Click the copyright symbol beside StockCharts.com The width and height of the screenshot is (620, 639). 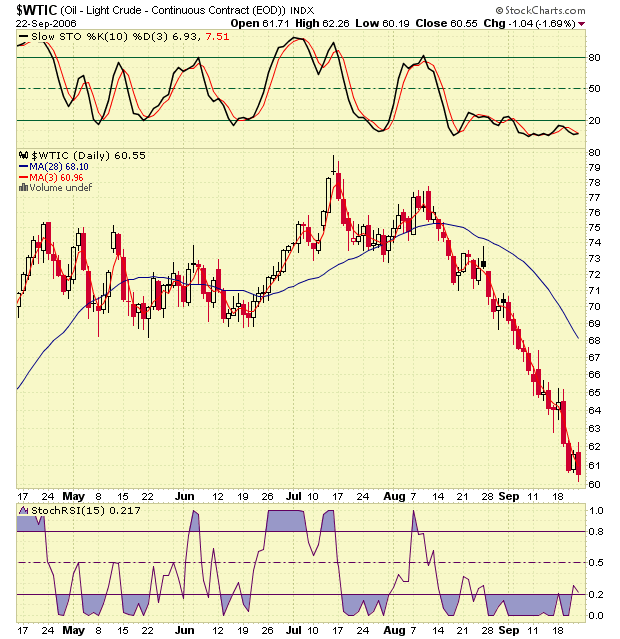[499, 10]
